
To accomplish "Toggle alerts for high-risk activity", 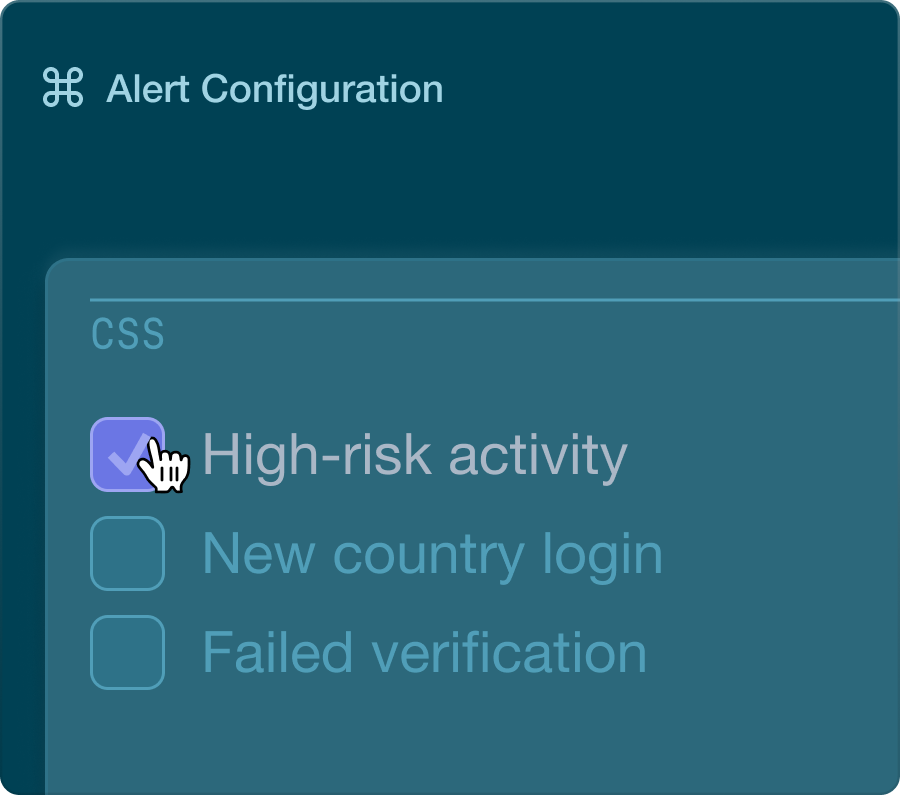I will (x=127, y=455).
